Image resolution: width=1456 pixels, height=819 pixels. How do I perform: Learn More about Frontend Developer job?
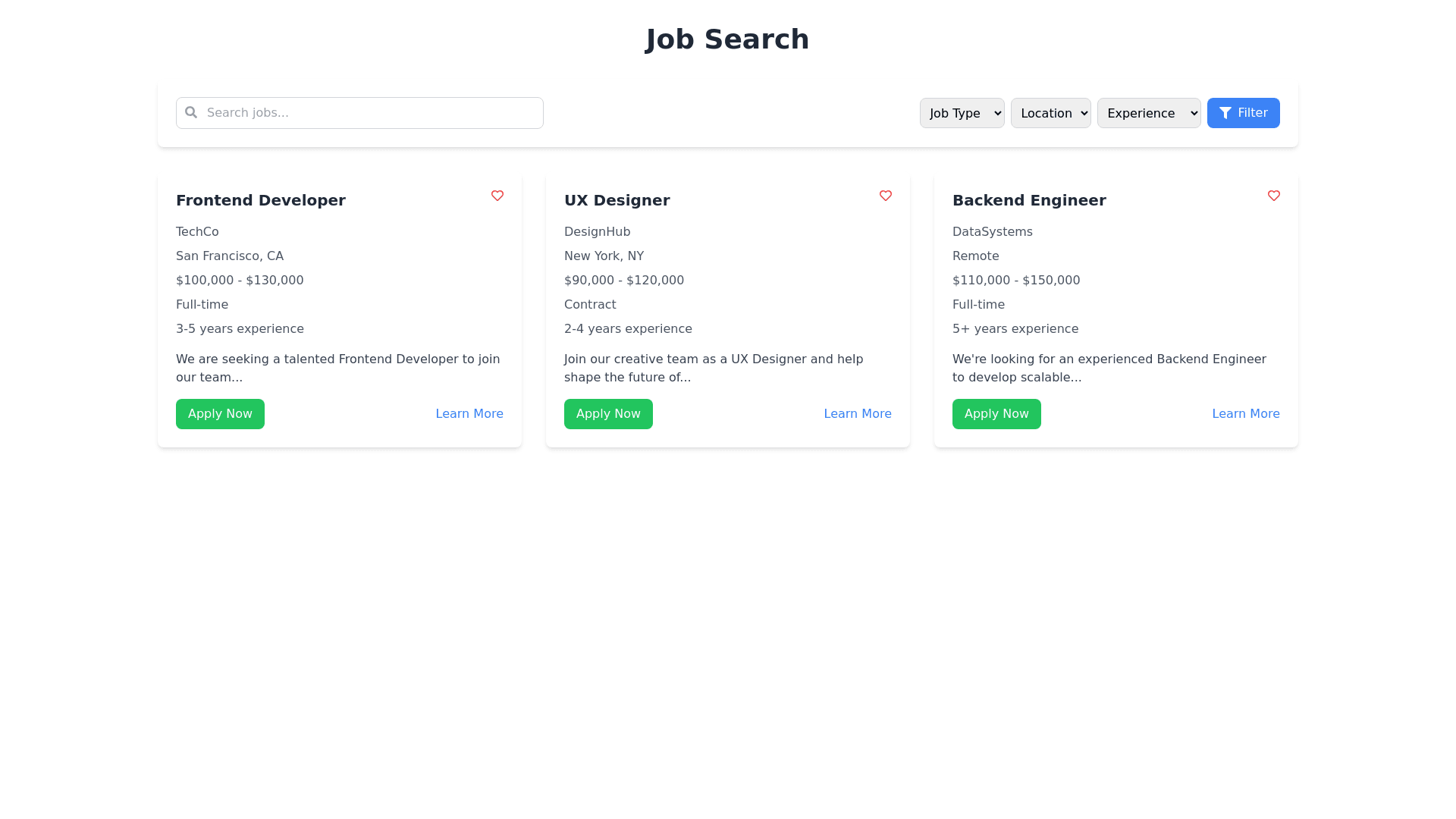point(469,414)
